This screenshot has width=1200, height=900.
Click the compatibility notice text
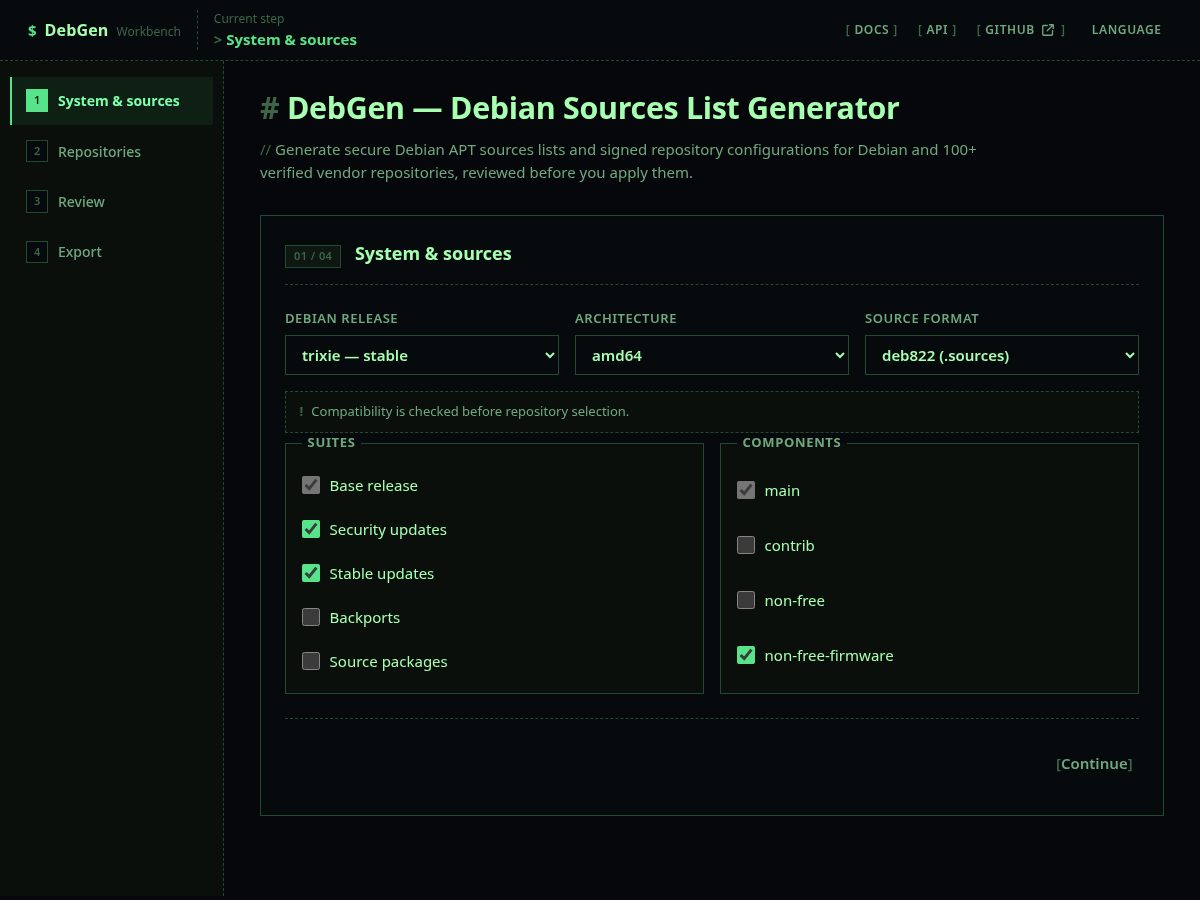click(470, 411)
